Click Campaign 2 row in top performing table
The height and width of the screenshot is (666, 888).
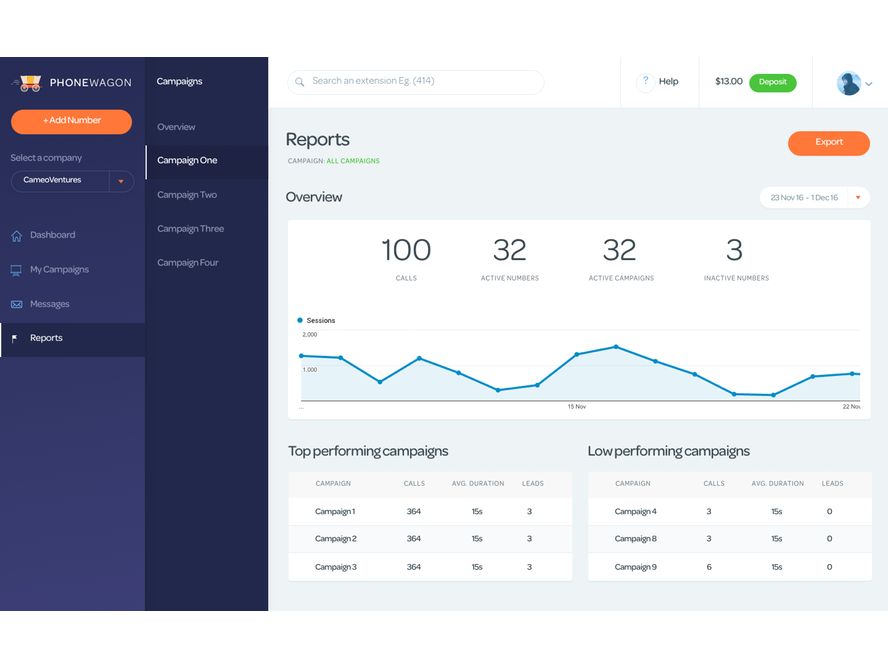point(430,539)
